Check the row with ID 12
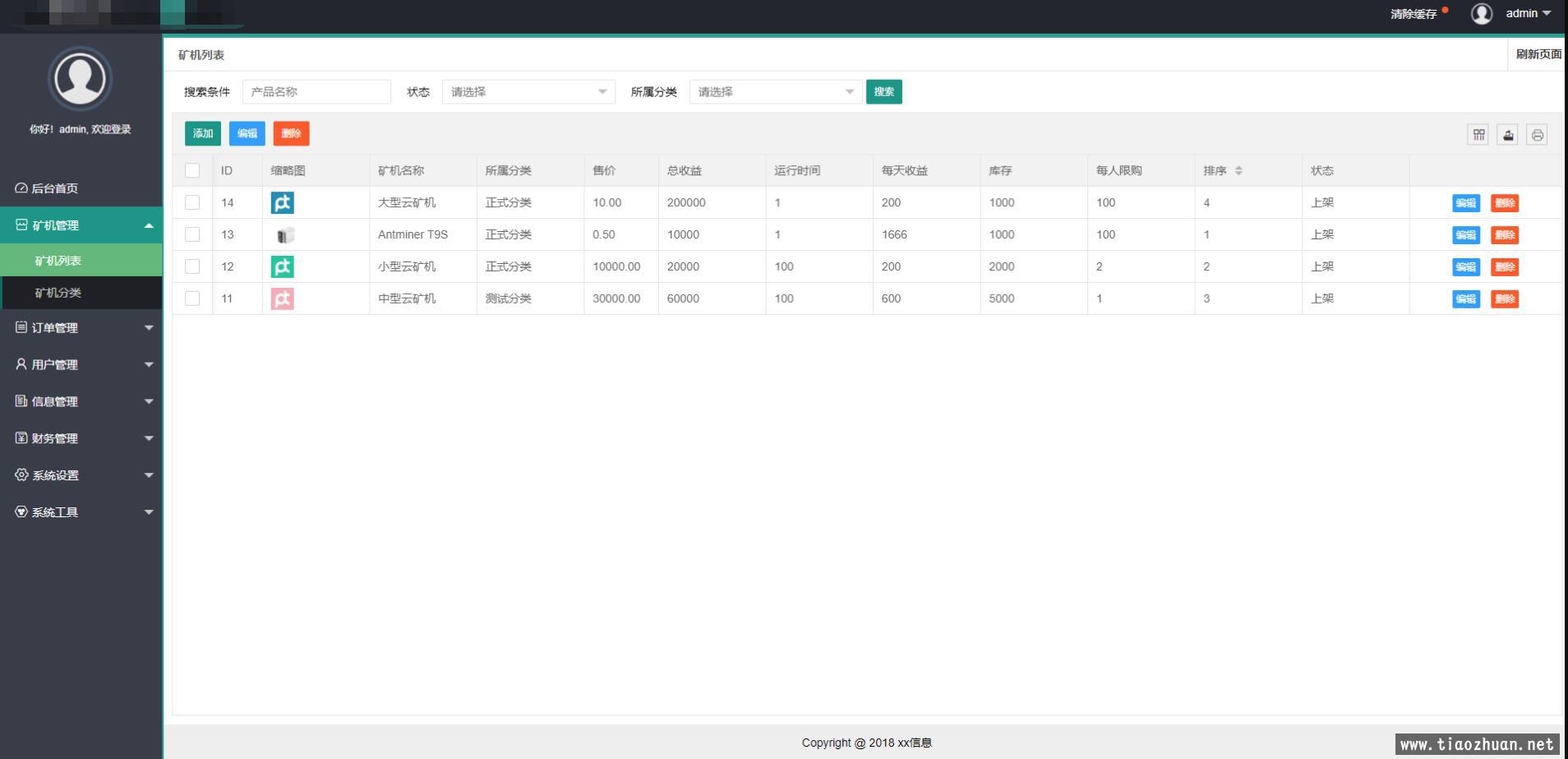 pyautogui.click(x=192, y=266)
